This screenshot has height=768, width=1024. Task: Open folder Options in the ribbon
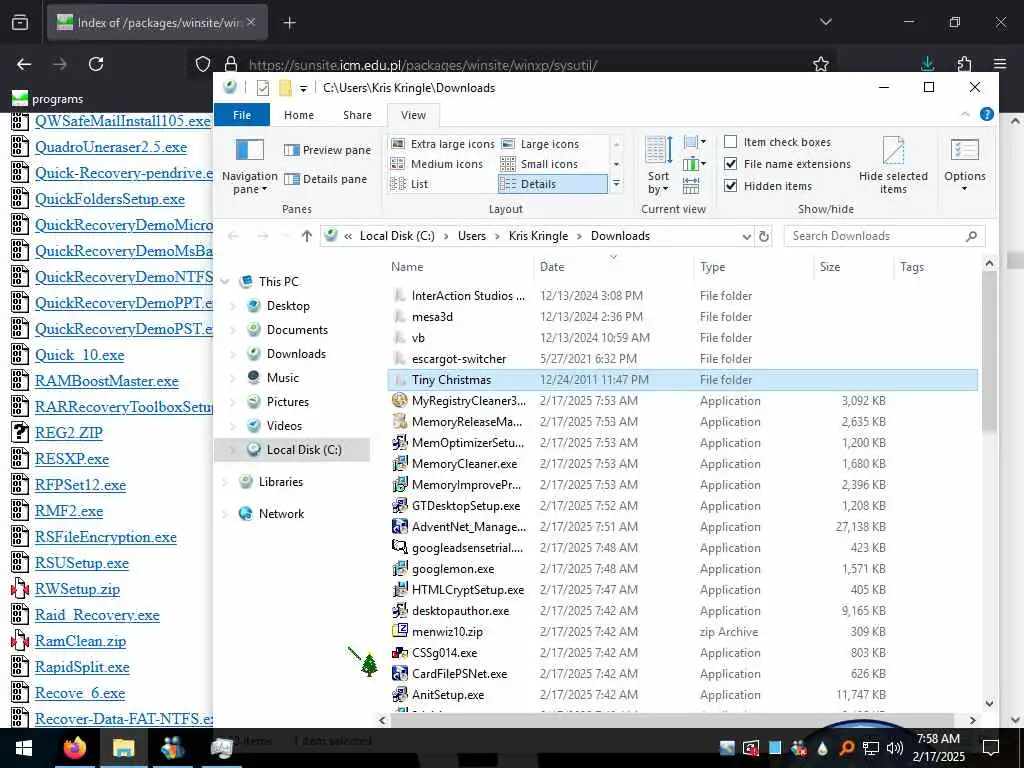click(965, 165)
